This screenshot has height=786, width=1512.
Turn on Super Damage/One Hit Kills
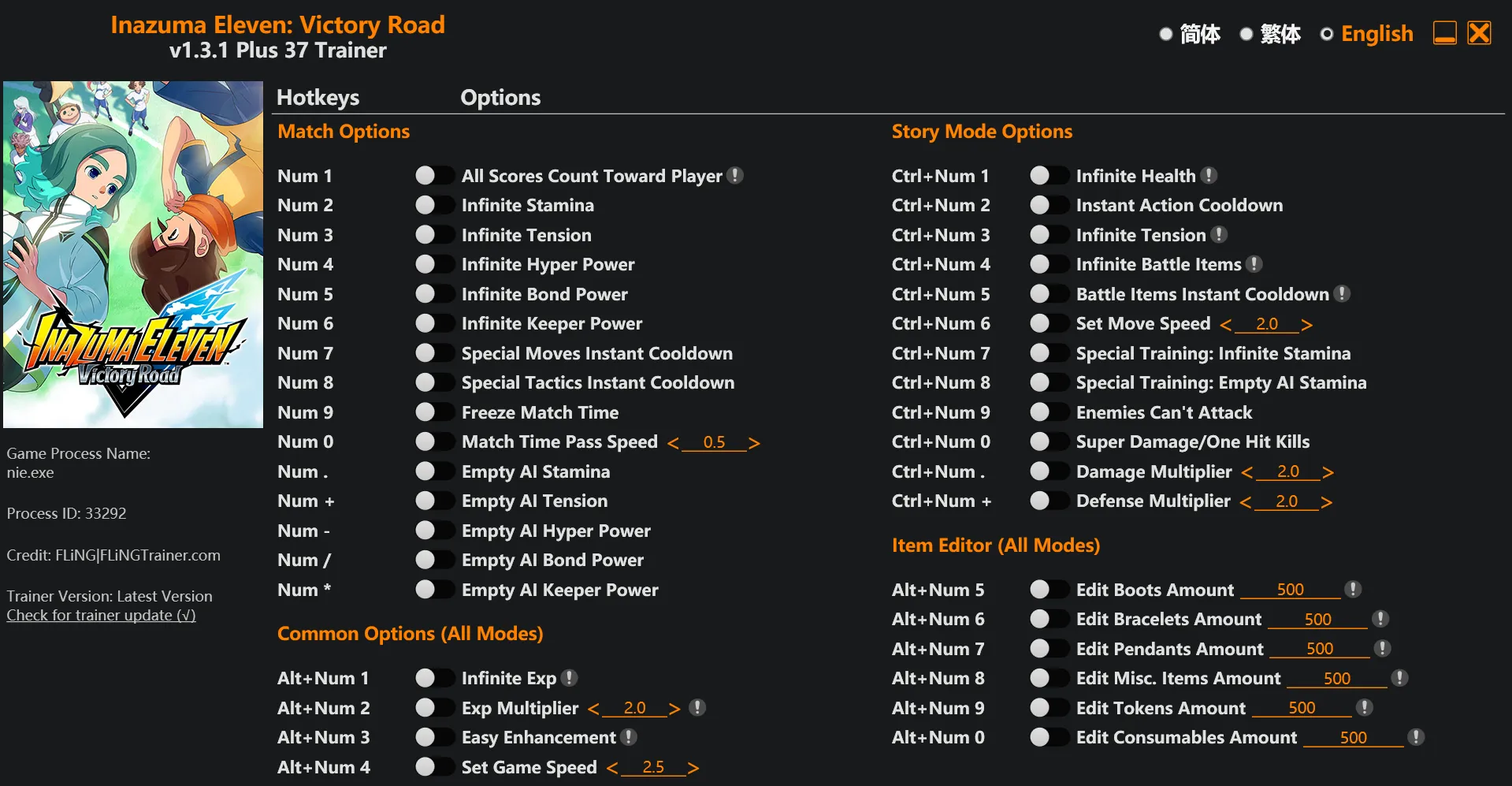1049,442
